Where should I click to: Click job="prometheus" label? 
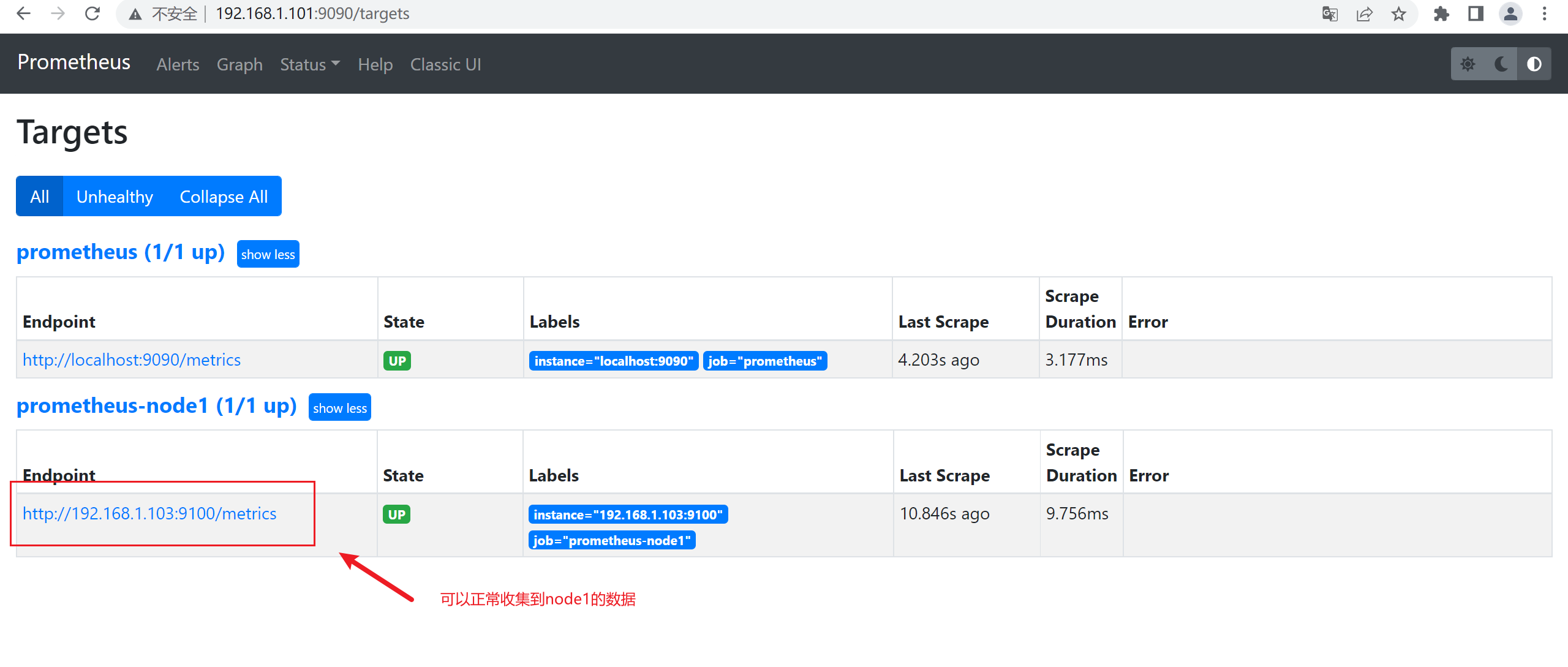[x=765, y=361]
